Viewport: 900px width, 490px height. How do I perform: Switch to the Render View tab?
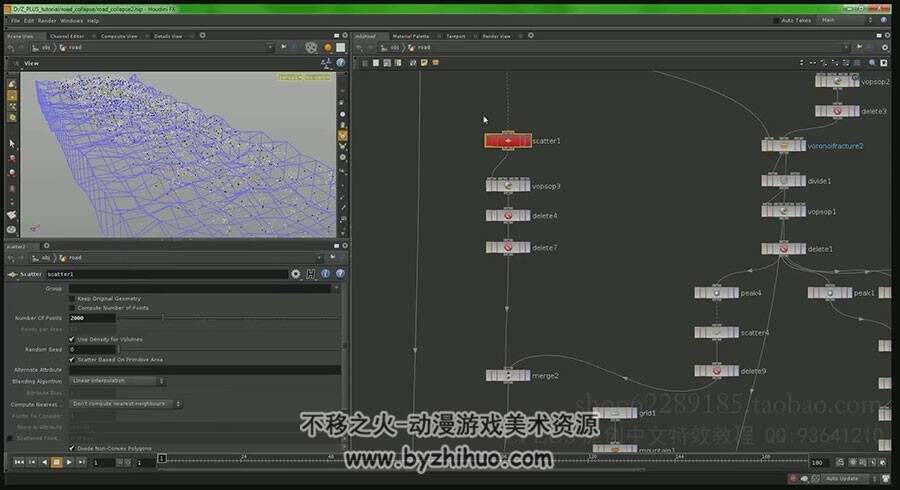coord(496,36)
